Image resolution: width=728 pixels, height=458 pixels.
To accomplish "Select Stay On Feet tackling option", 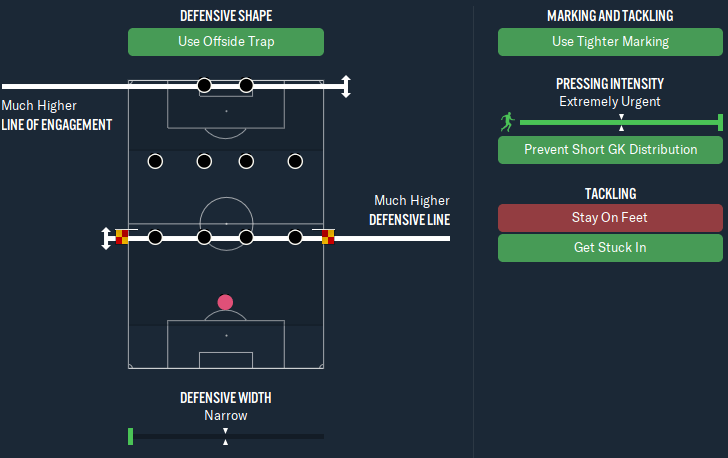I will pyautogui.click(x=610, y=218).
